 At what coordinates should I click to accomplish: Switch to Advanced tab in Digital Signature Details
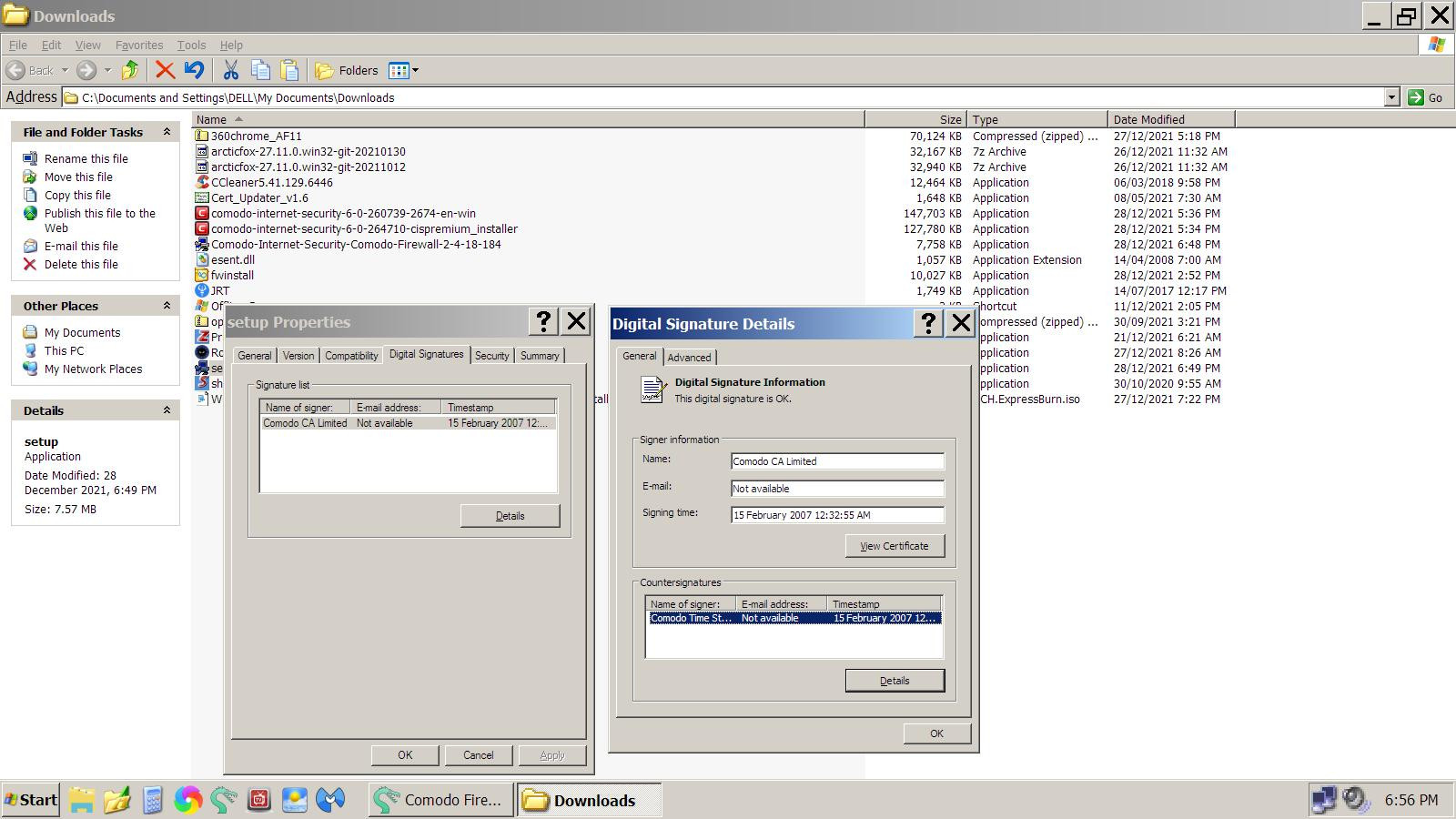[x=689, y=358]
